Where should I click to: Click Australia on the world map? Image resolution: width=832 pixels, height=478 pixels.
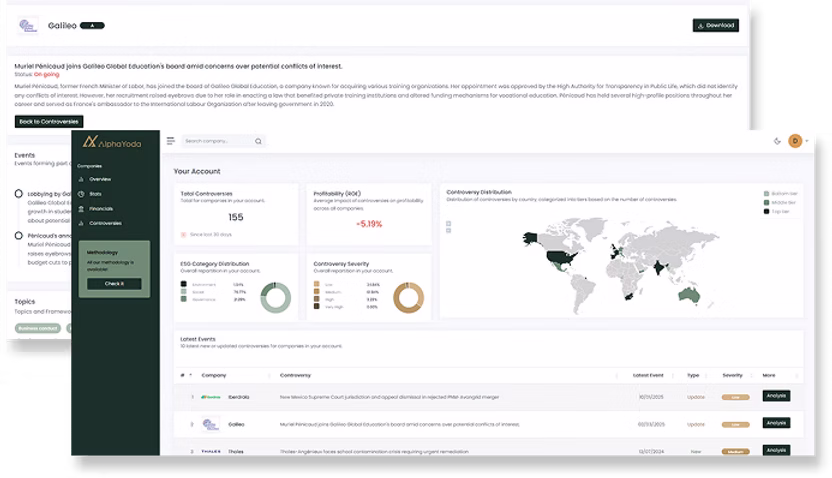pos(689,295)
